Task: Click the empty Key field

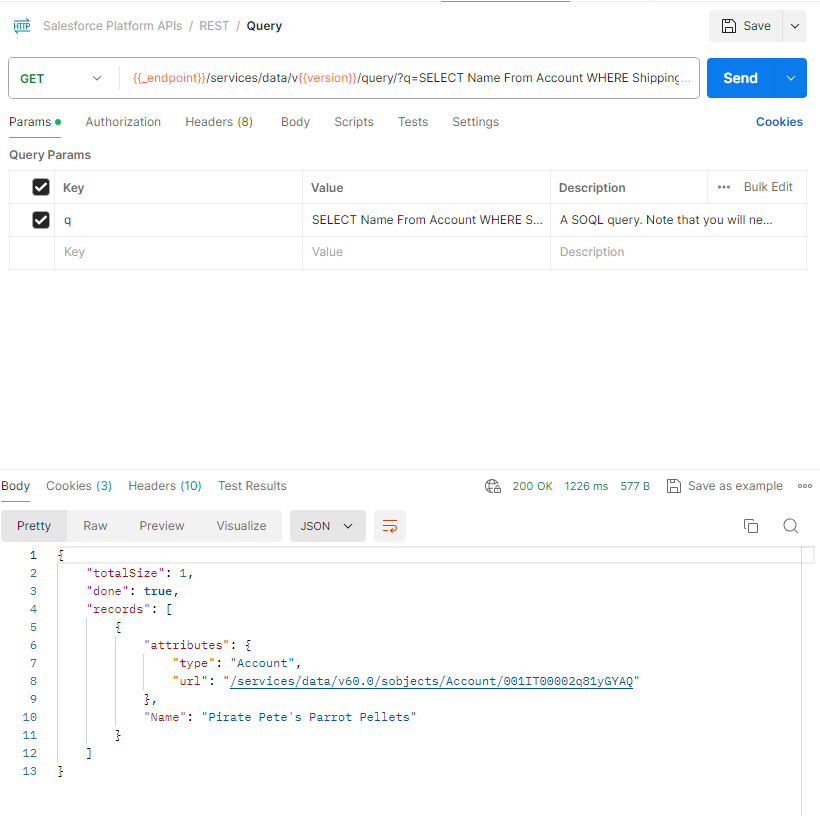Action: point(178,252)
